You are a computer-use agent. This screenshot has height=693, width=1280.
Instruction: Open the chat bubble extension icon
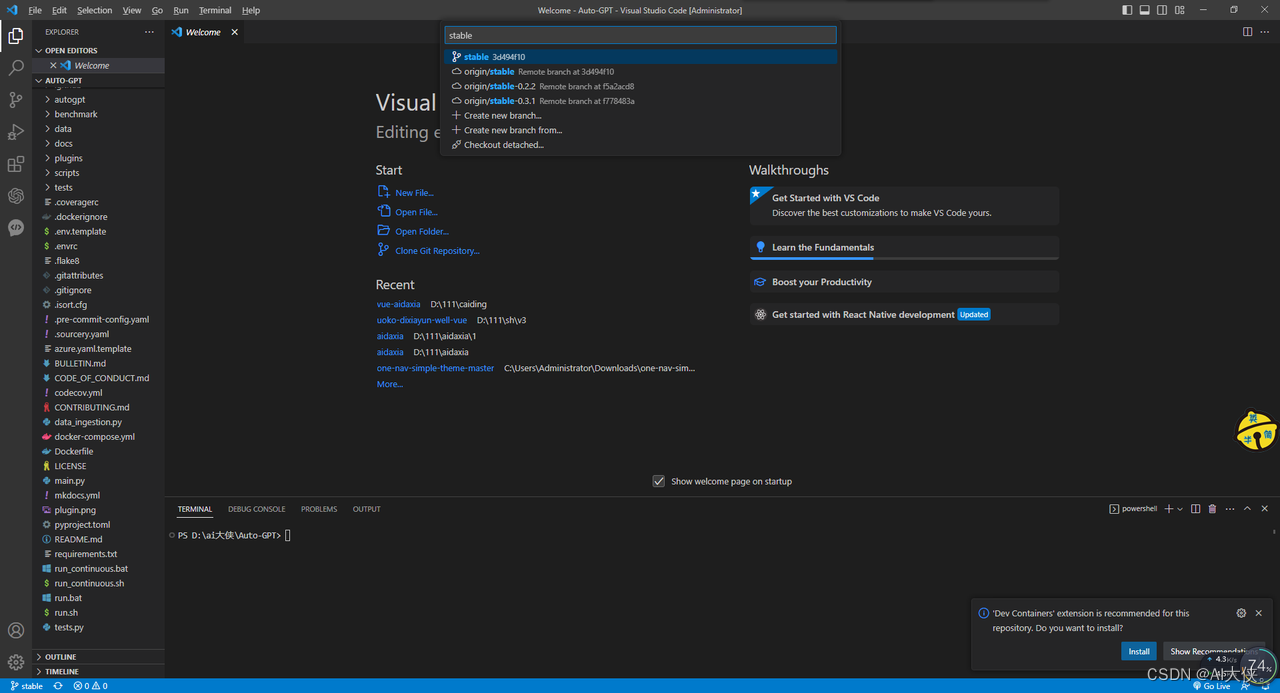[x=15, y=228]
